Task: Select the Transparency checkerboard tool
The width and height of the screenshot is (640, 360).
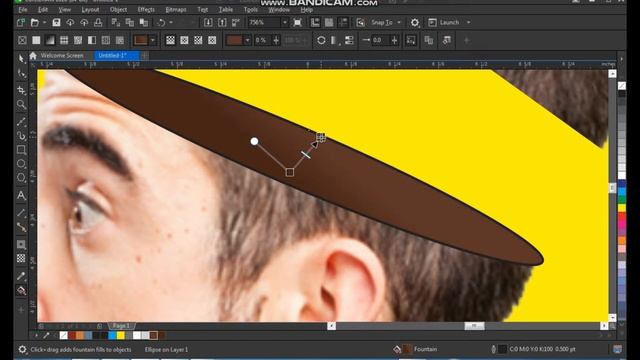Action: pos(21,258)
